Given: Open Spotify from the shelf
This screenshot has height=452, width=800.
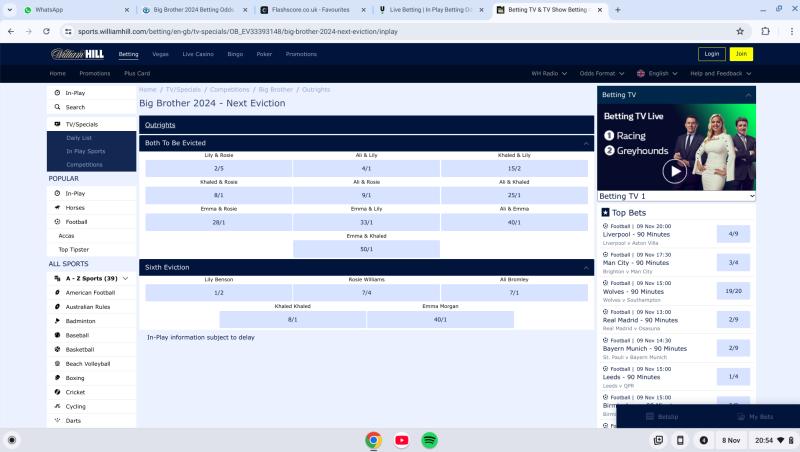Looking at the screenshot, I should click(429, 439).
